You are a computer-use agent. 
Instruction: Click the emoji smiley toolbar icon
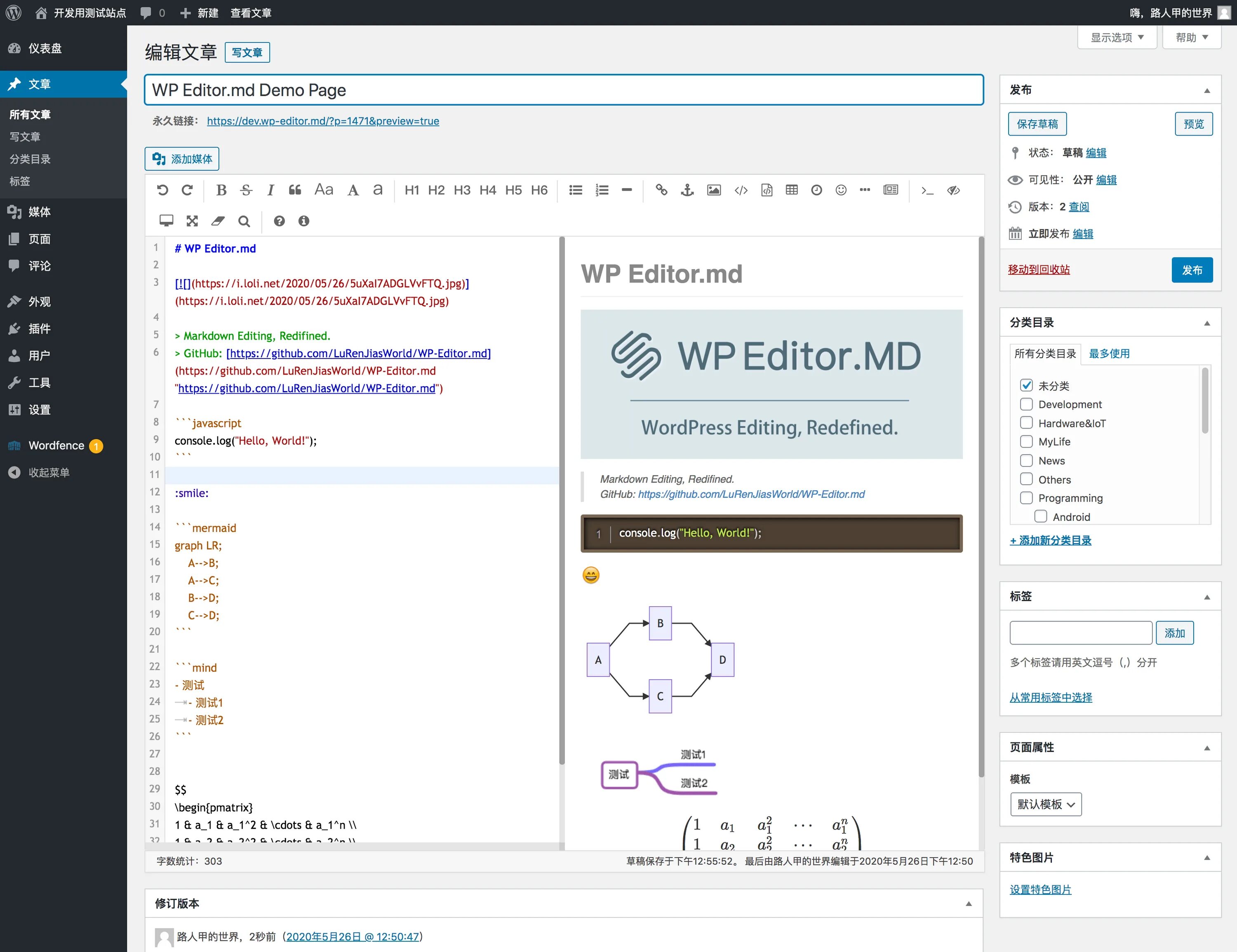coord(840,190)
